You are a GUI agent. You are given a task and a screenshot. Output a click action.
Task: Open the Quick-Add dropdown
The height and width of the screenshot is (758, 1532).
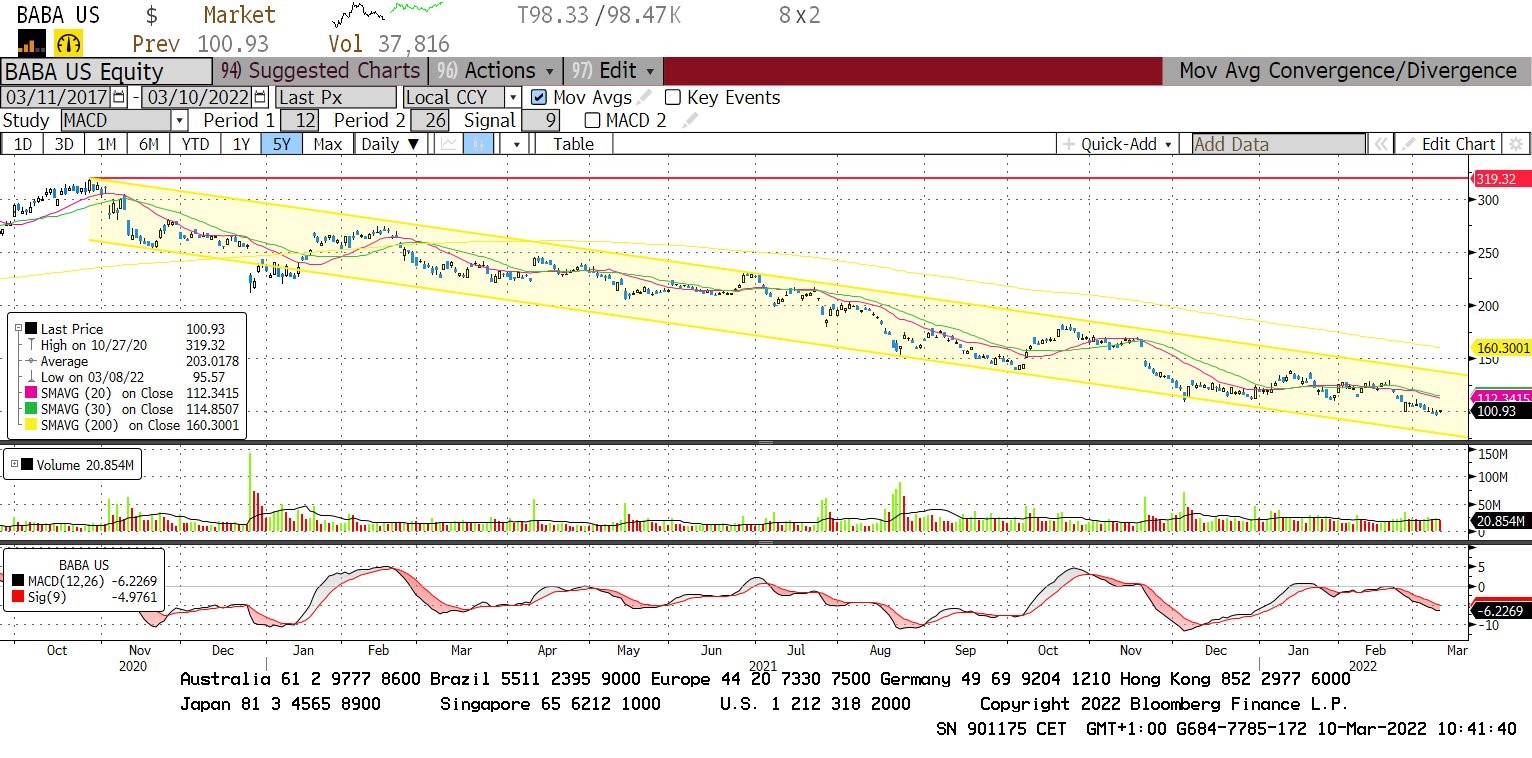1122,144
